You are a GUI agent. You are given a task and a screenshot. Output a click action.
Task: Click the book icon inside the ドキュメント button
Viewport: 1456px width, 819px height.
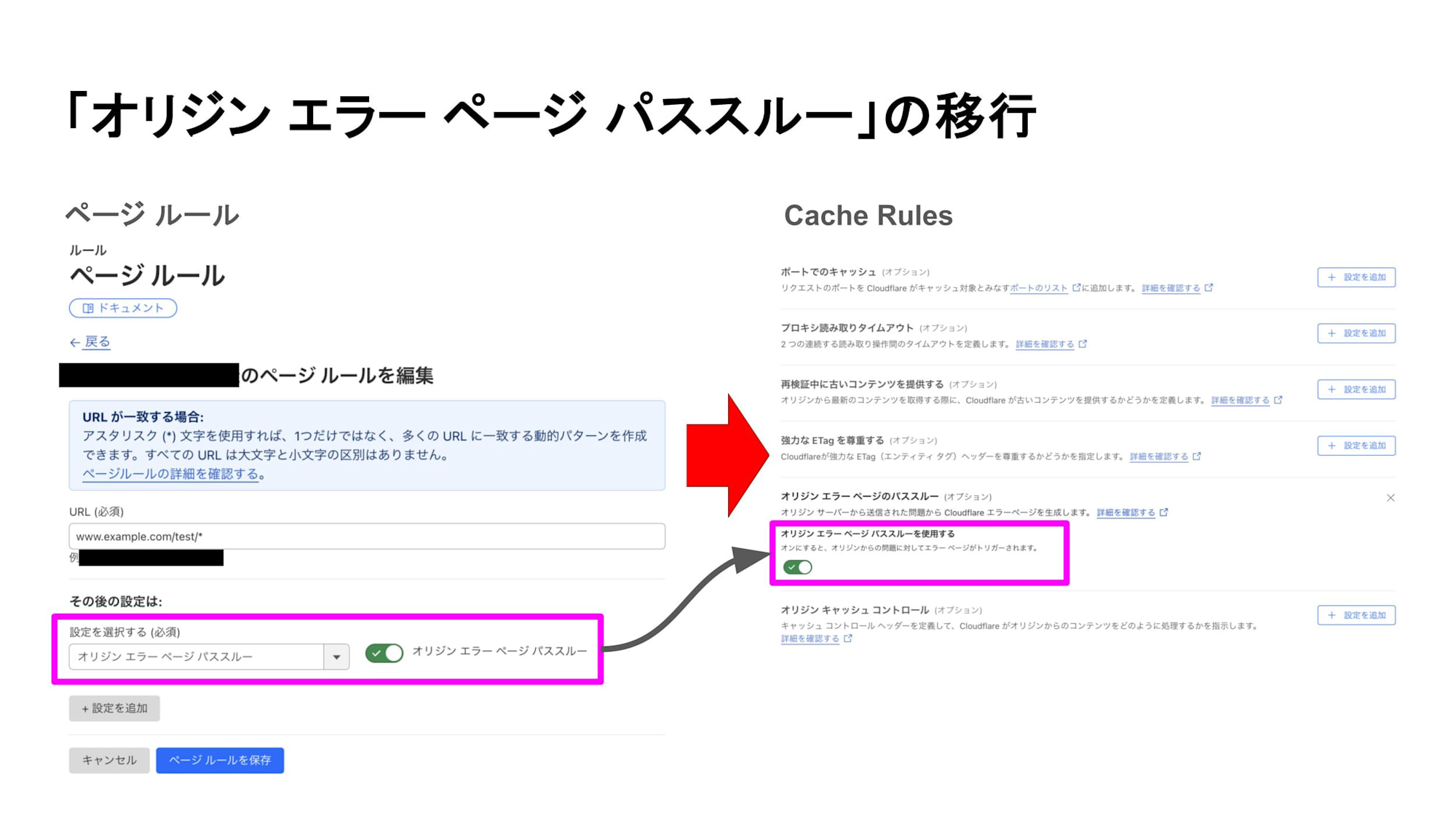(x=88, y=308)
